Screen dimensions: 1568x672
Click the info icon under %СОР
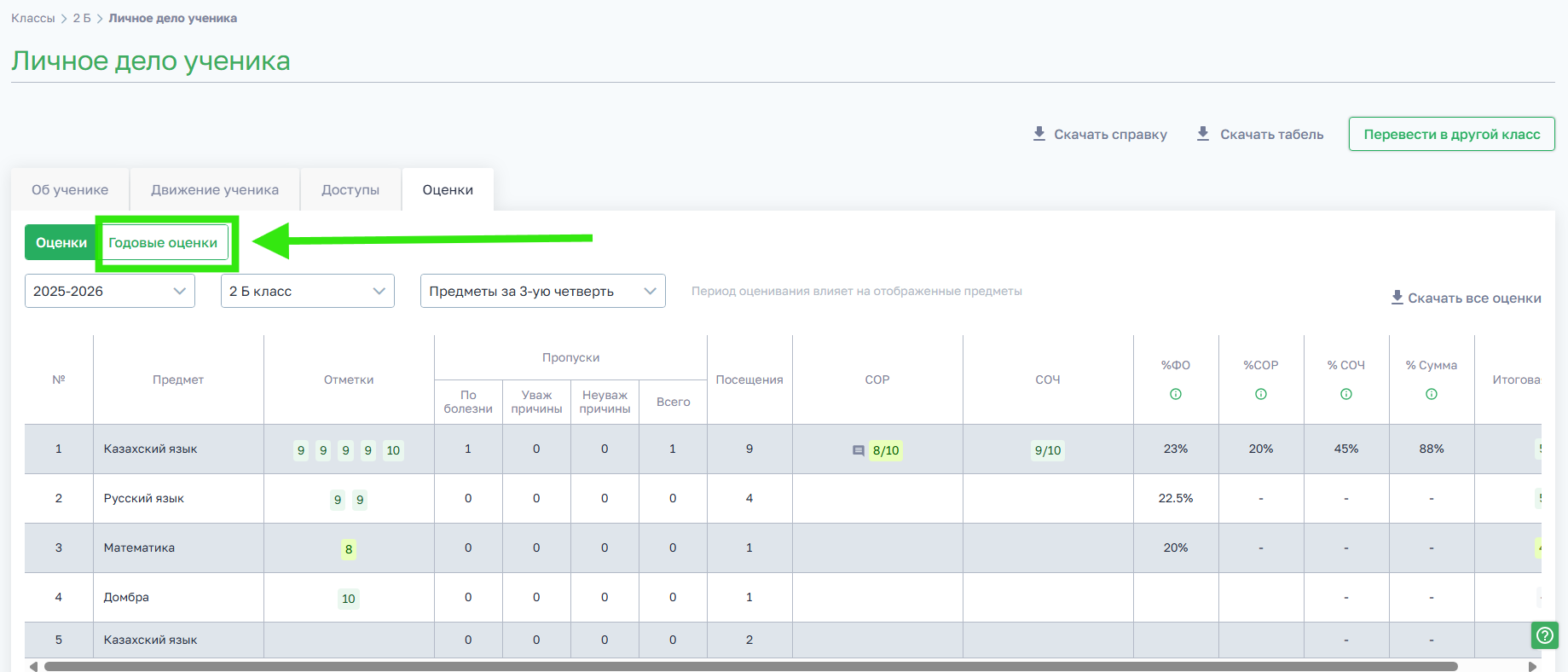[1260, 394]
